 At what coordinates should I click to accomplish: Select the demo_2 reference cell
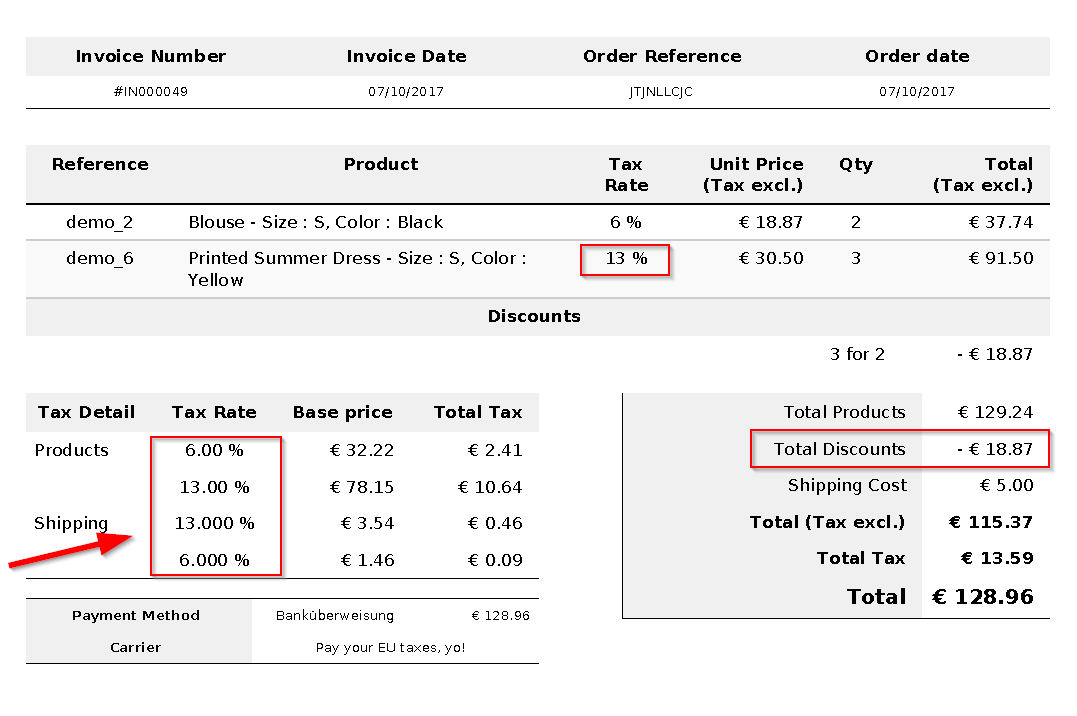point(100,222)
